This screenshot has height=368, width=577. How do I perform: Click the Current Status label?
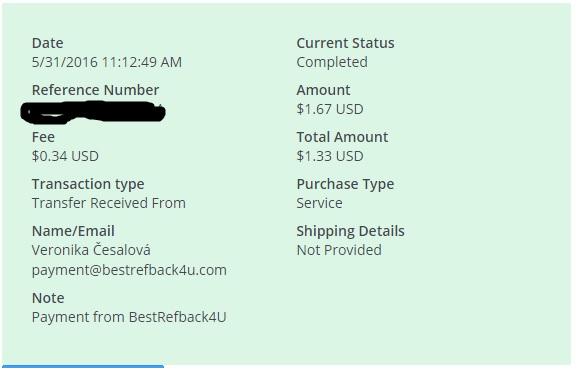(x=345, y=43)
